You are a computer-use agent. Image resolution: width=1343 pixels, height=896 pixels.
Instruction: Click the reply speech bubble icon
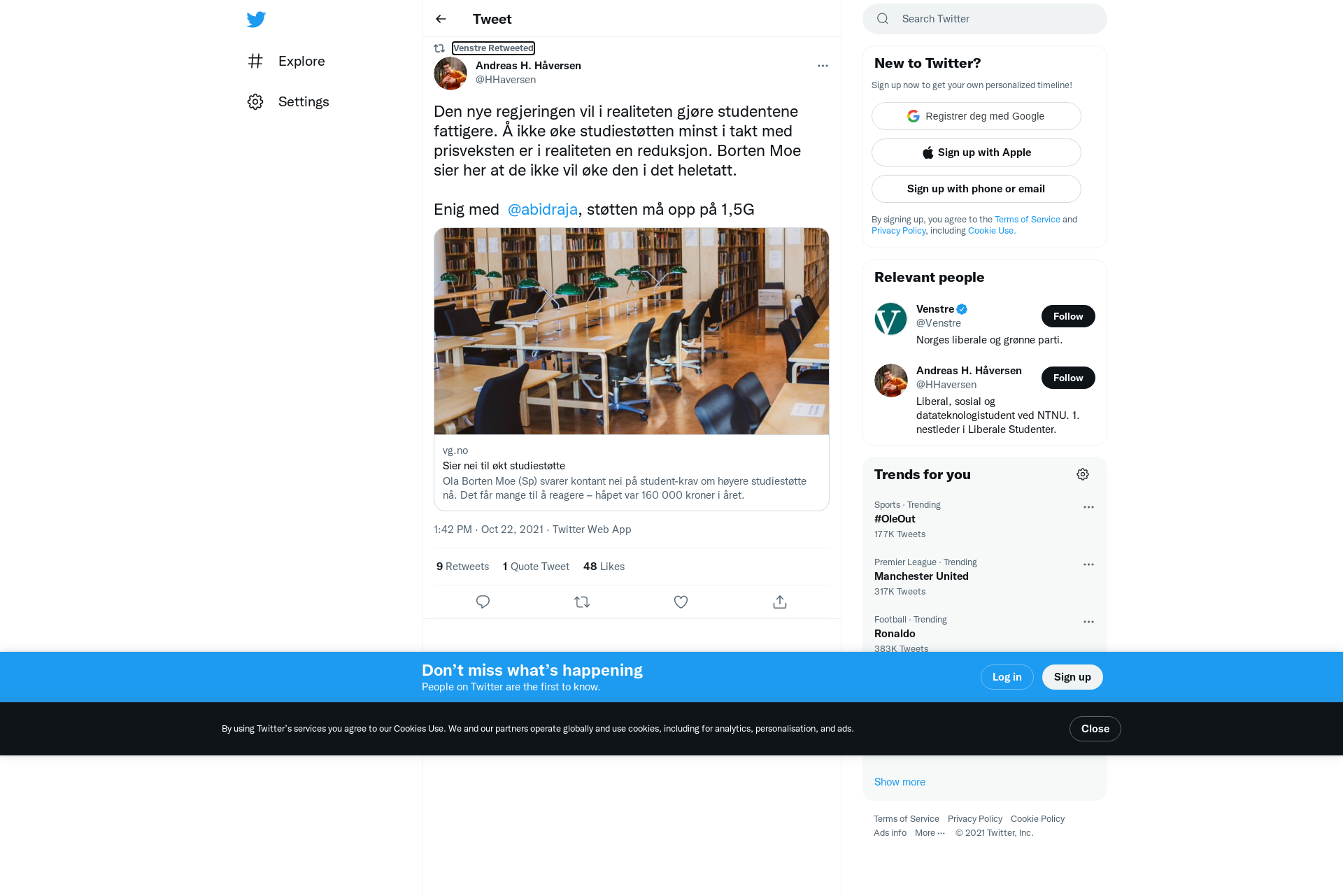point(483,602)
